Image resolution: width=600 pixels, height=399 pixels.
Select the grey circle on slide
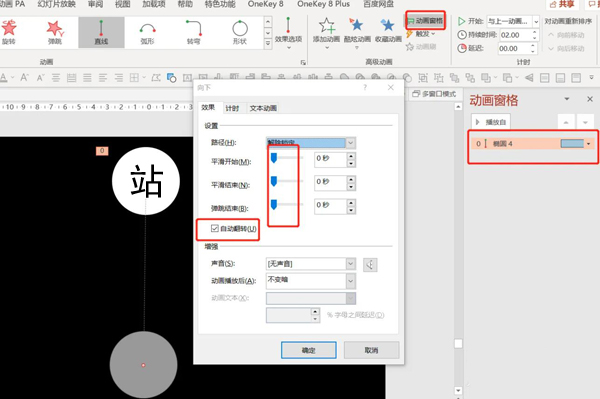[x=143, y=365]
